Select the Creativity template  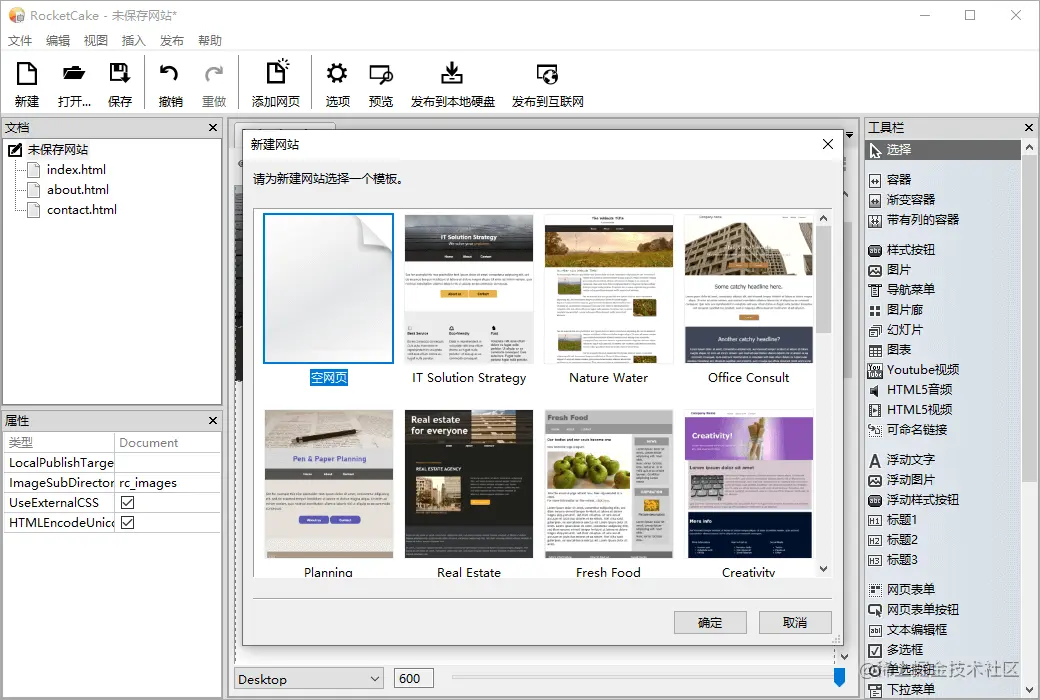point(749,484)
